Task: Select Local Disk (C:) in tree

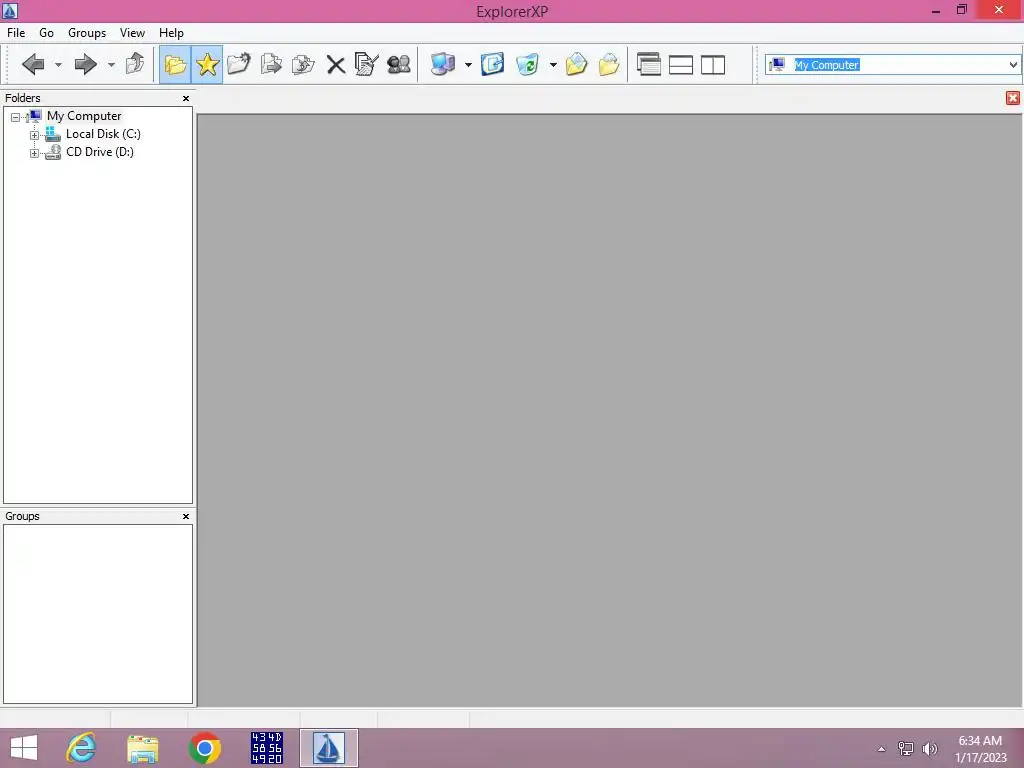Action: (103, 134)
